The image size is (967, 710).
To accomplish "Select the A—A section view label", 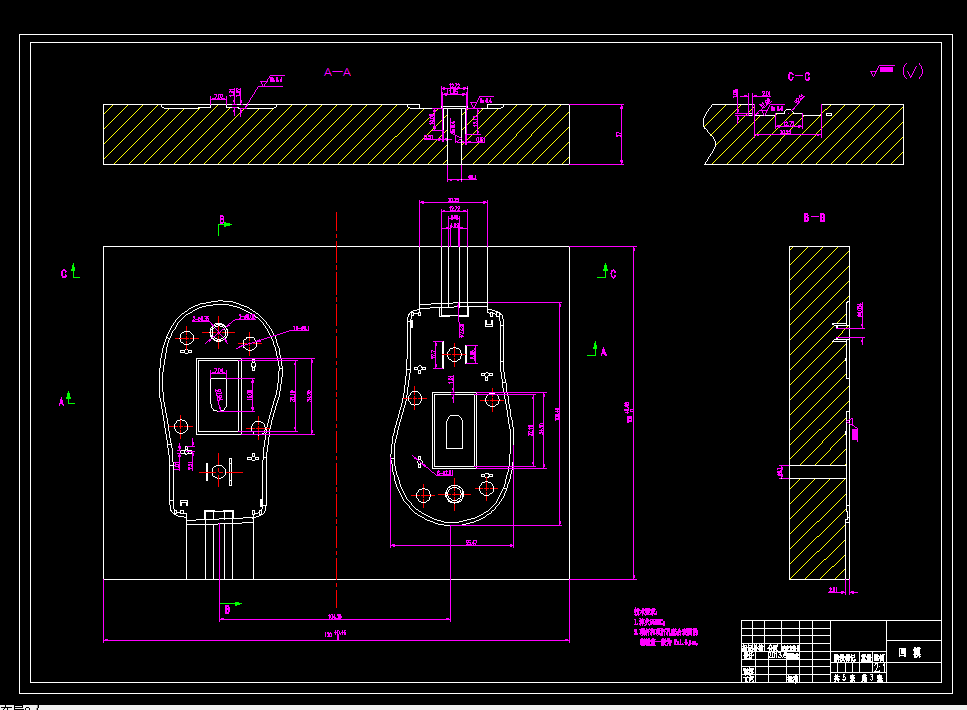I will (x=337, y=72).
